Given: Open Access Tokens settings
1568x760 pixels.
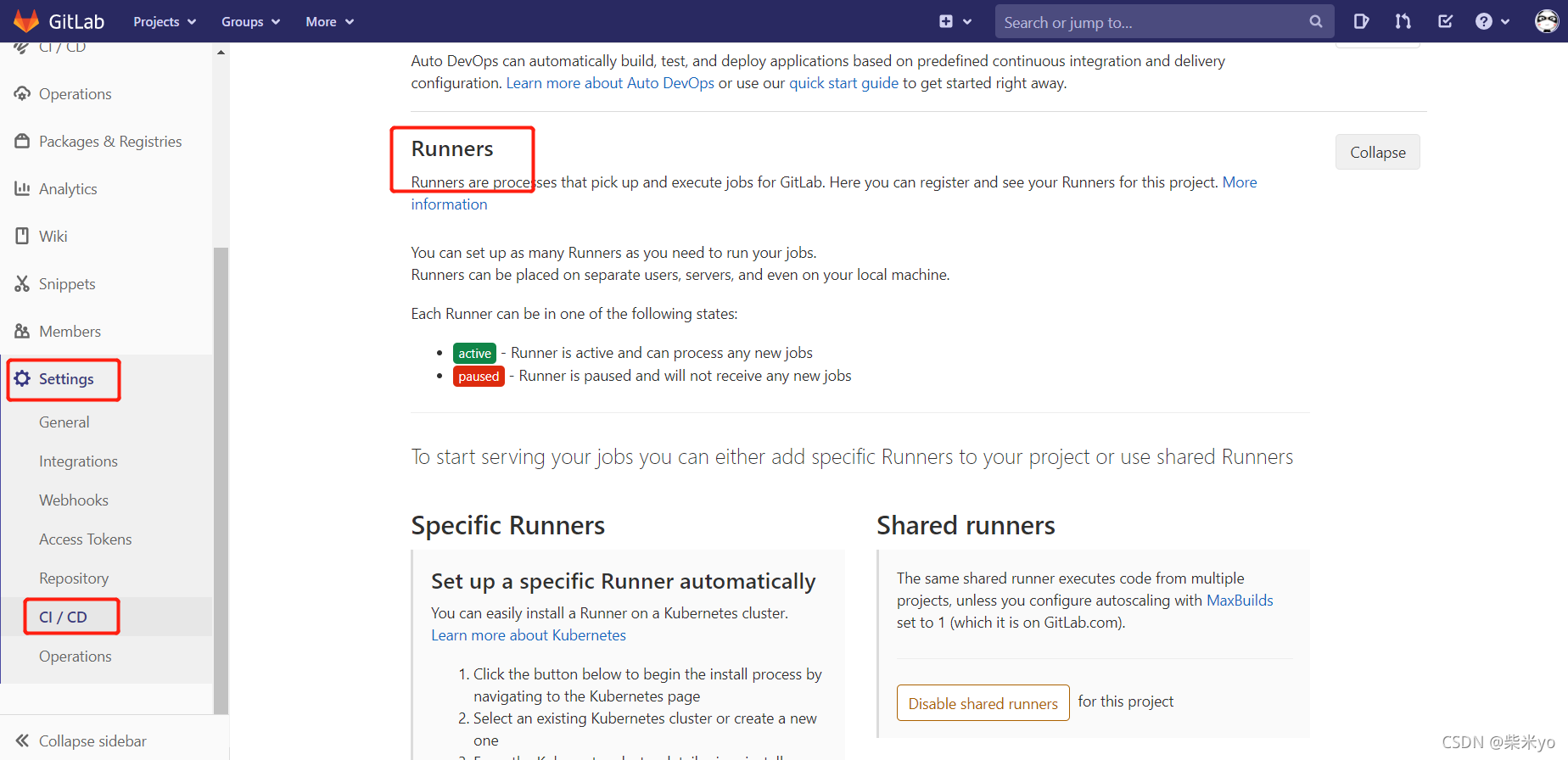Looking at the screenshot, I should click(x=86, y=539).
